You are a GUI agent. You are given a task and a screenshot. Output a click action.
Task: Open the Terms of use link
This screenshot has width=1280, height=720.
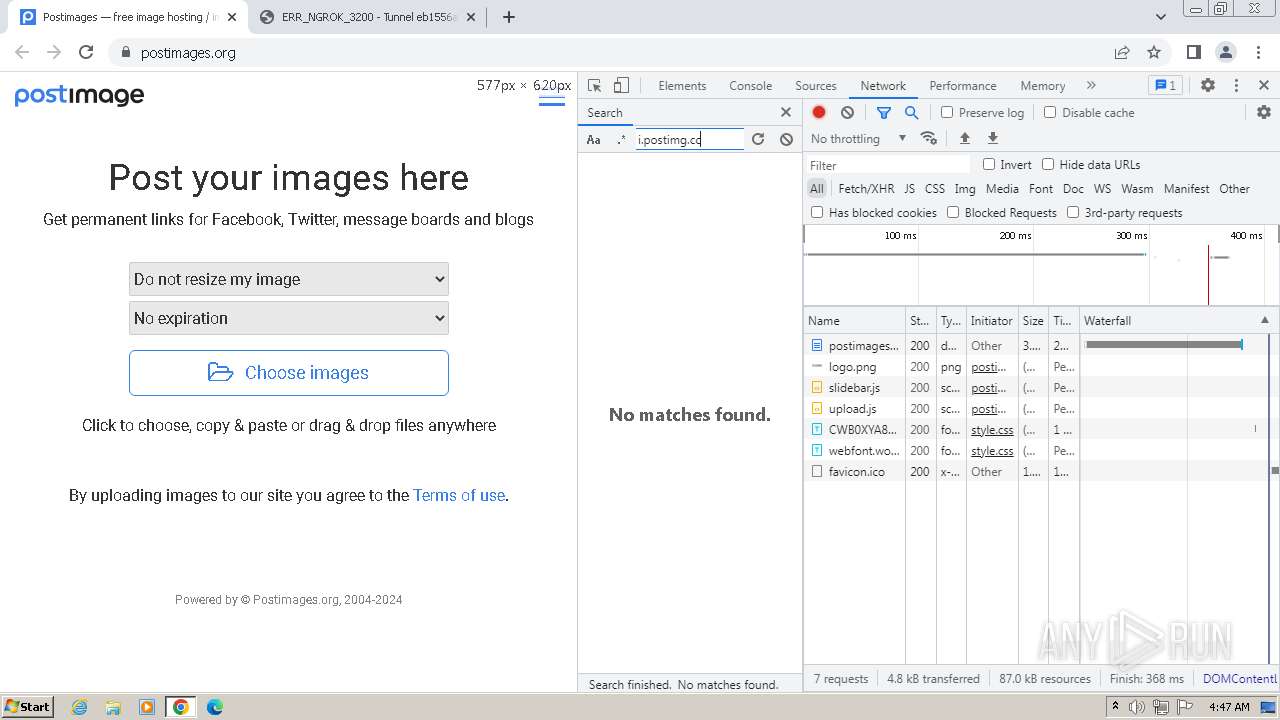point(459,495)
